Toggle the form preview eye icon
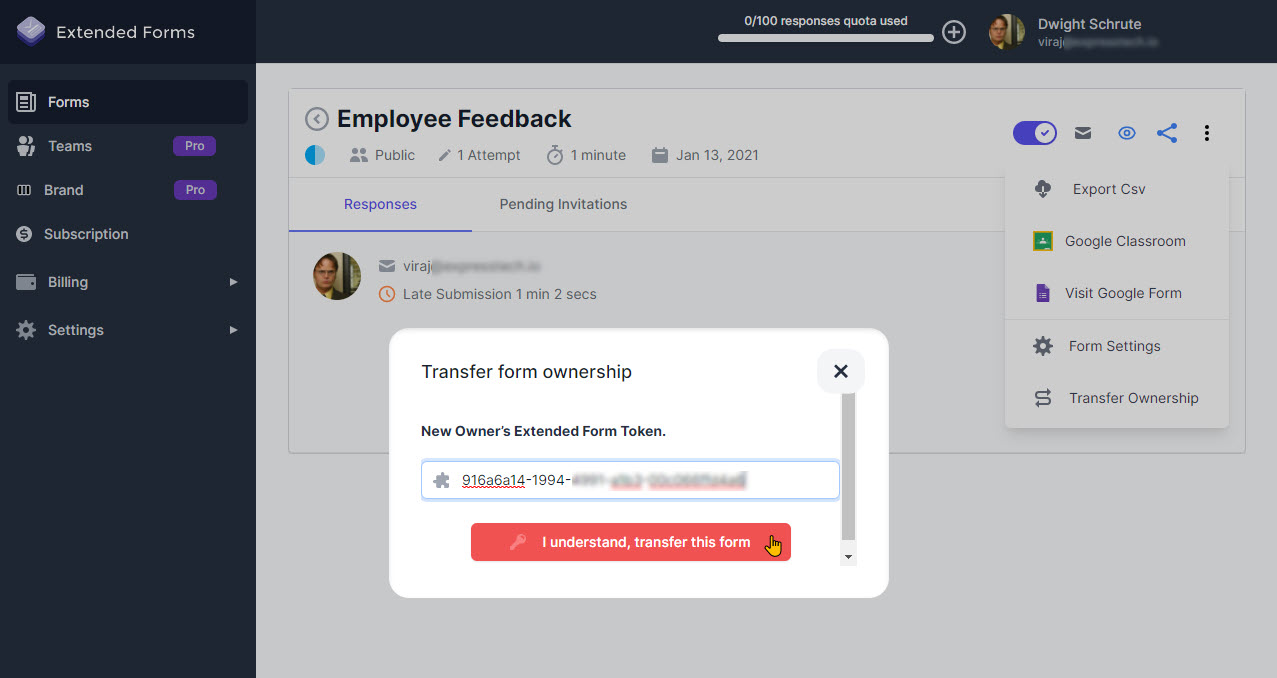The image size is (1277, 678). [x=1127, y=132]
